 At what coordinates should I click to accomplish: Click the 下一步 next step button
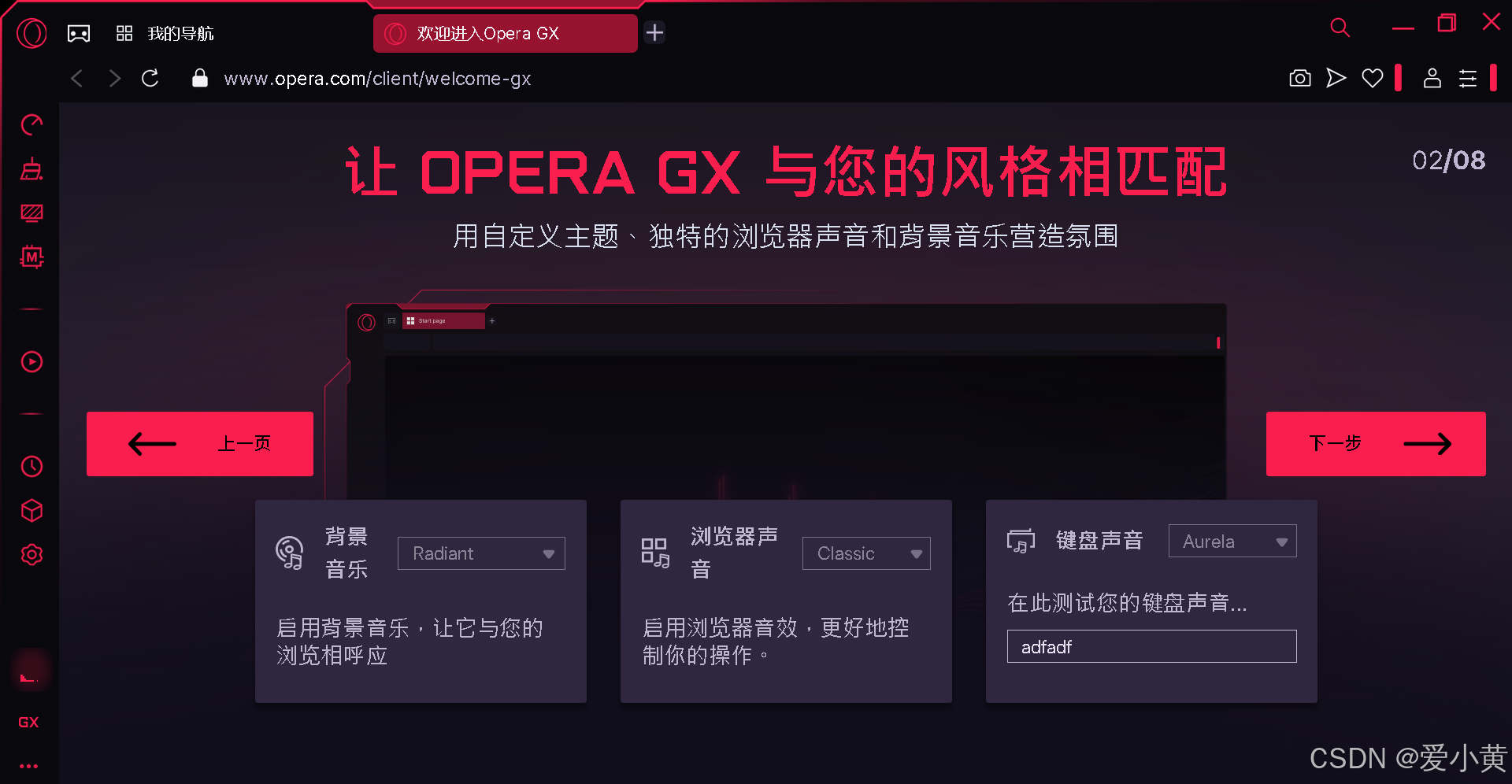coord(1376,444)
